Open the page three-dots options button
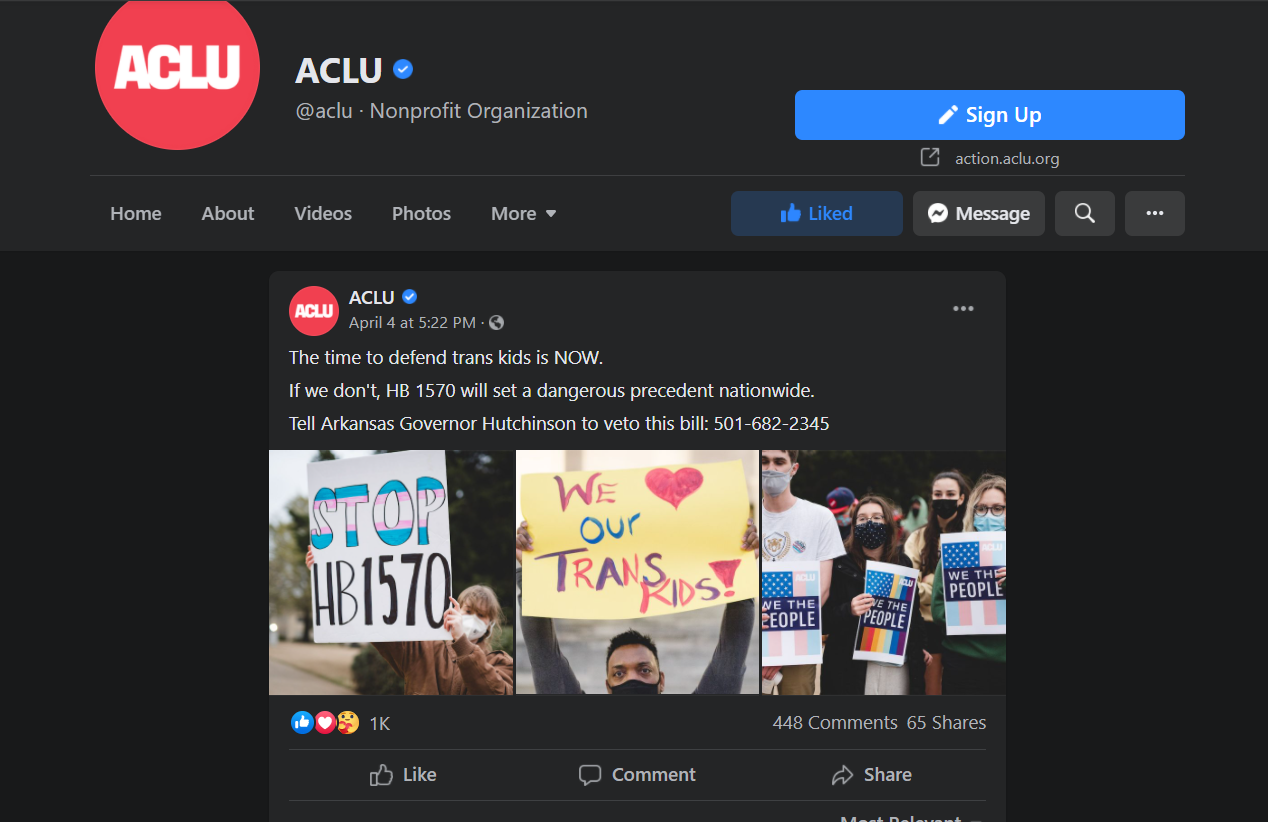This screenshot has height=822, width=1268. tap(1154, 213)
